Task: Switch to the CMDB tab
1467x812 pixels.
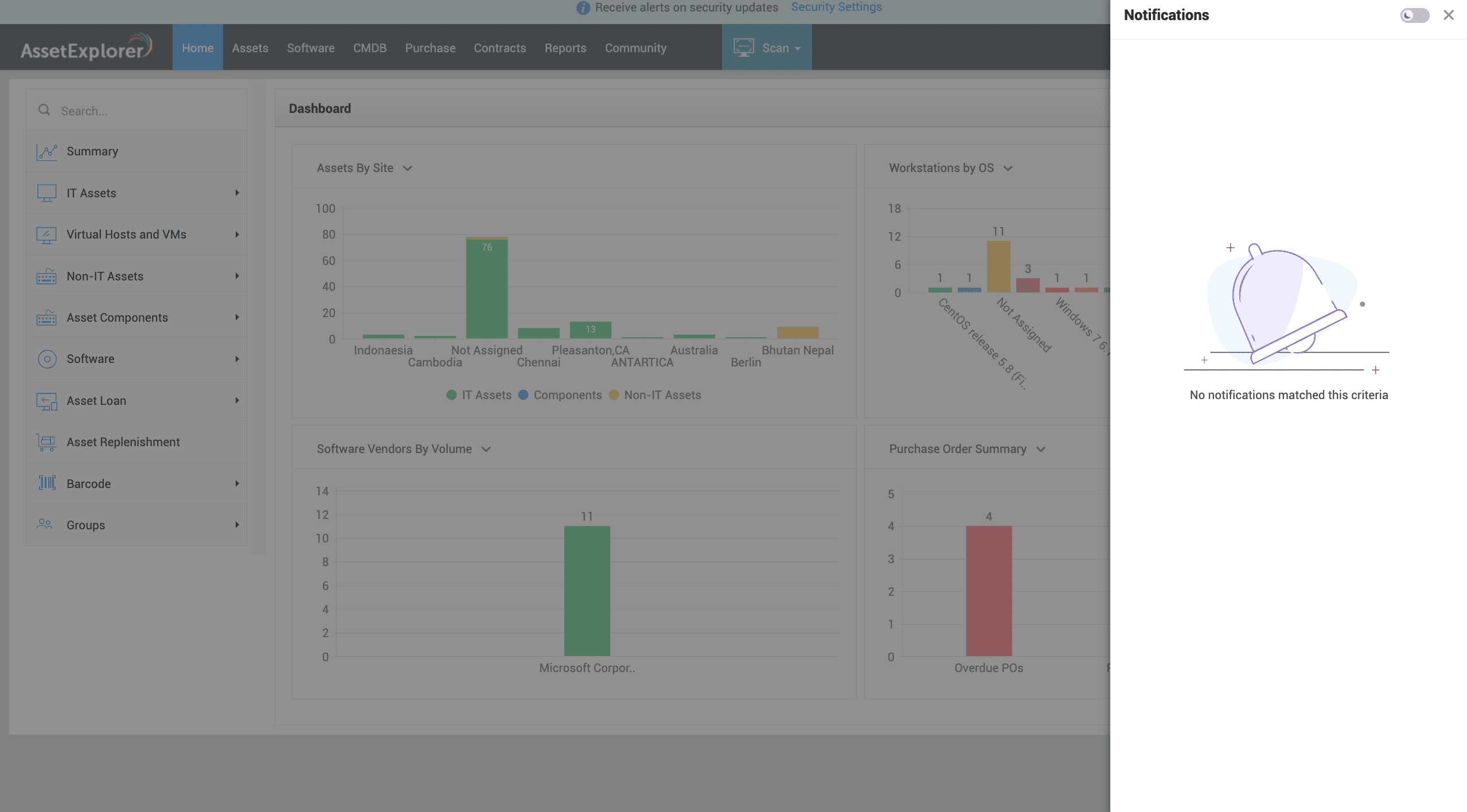Action: (x=369, y=48)
